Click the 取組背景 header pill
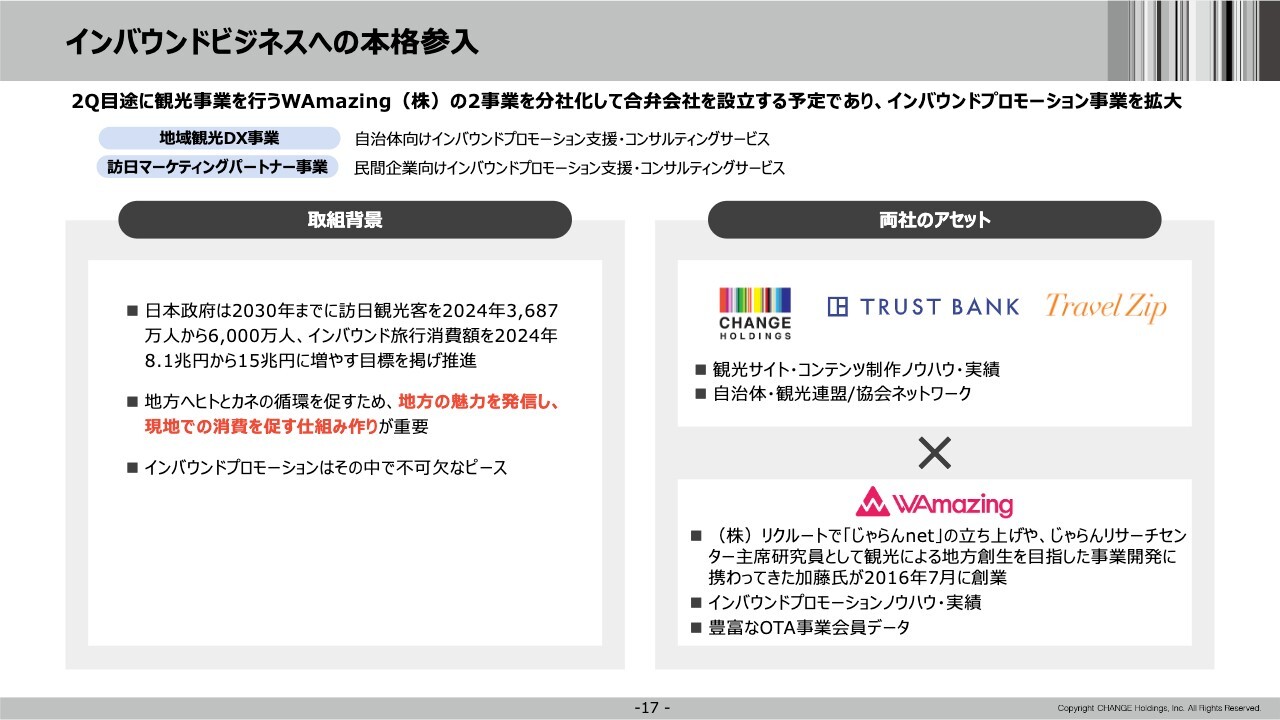Viewport: 1280px width, 720px height. (345, 220)
